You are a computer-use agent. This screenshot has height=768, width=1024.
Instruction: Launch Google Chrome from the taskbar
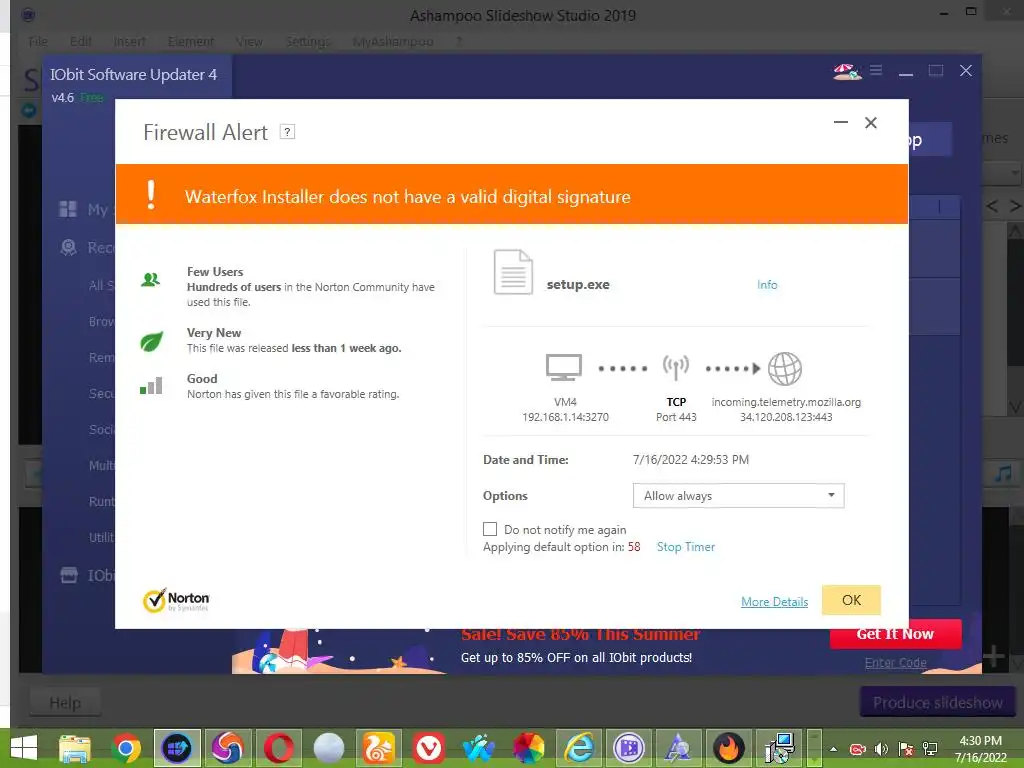point(125,748)
